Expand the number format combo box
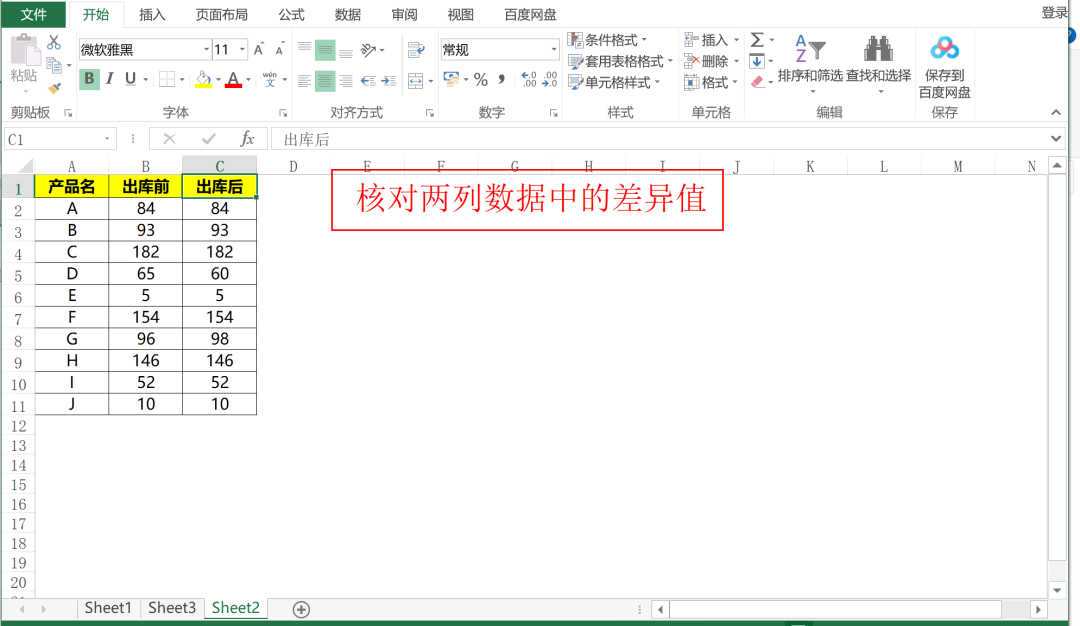1080x626 pixels. 554,50
